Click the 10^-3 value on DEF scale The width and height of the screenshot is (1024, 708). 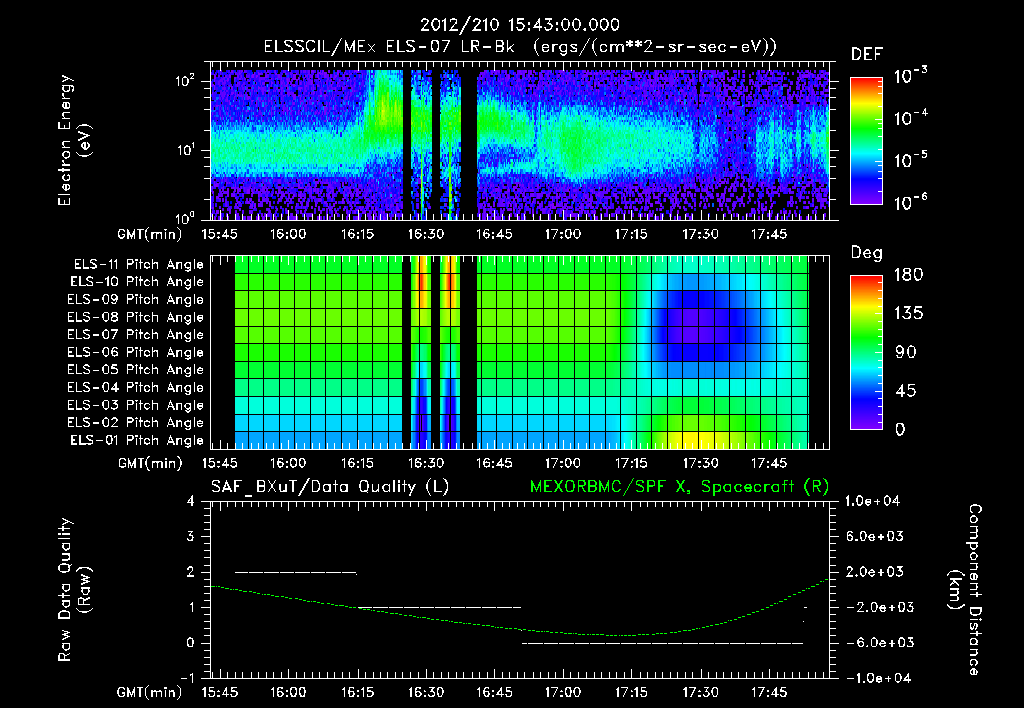(x=910, y=76)
